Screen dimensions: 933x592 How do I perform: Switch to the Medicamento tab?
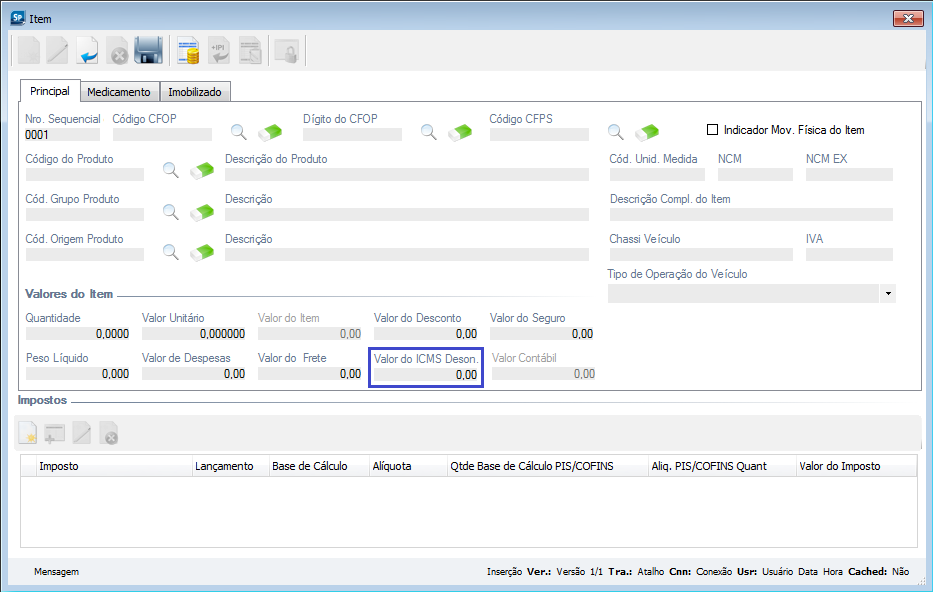(x=119, y=92)
